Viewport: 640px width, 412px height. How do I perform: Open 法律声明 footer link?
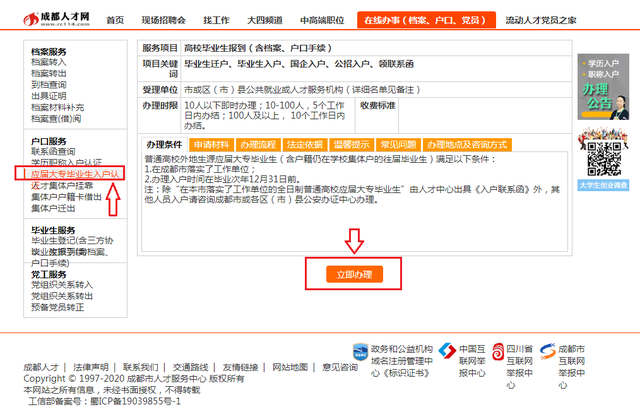91,367
